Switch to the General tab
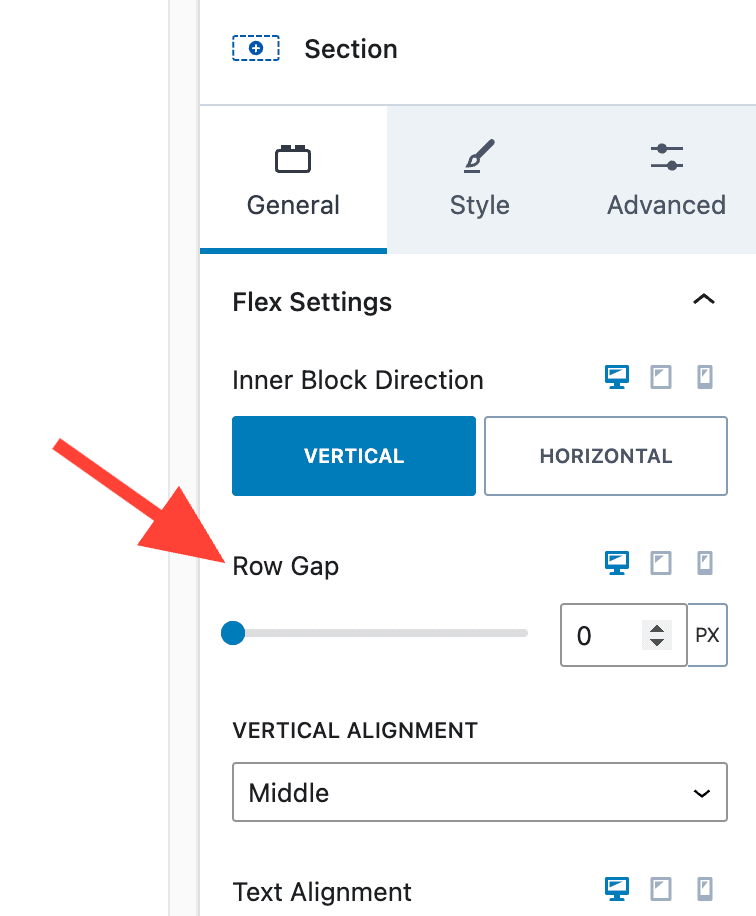The width and height of the screenshot is (756, 916). point(293,180)
